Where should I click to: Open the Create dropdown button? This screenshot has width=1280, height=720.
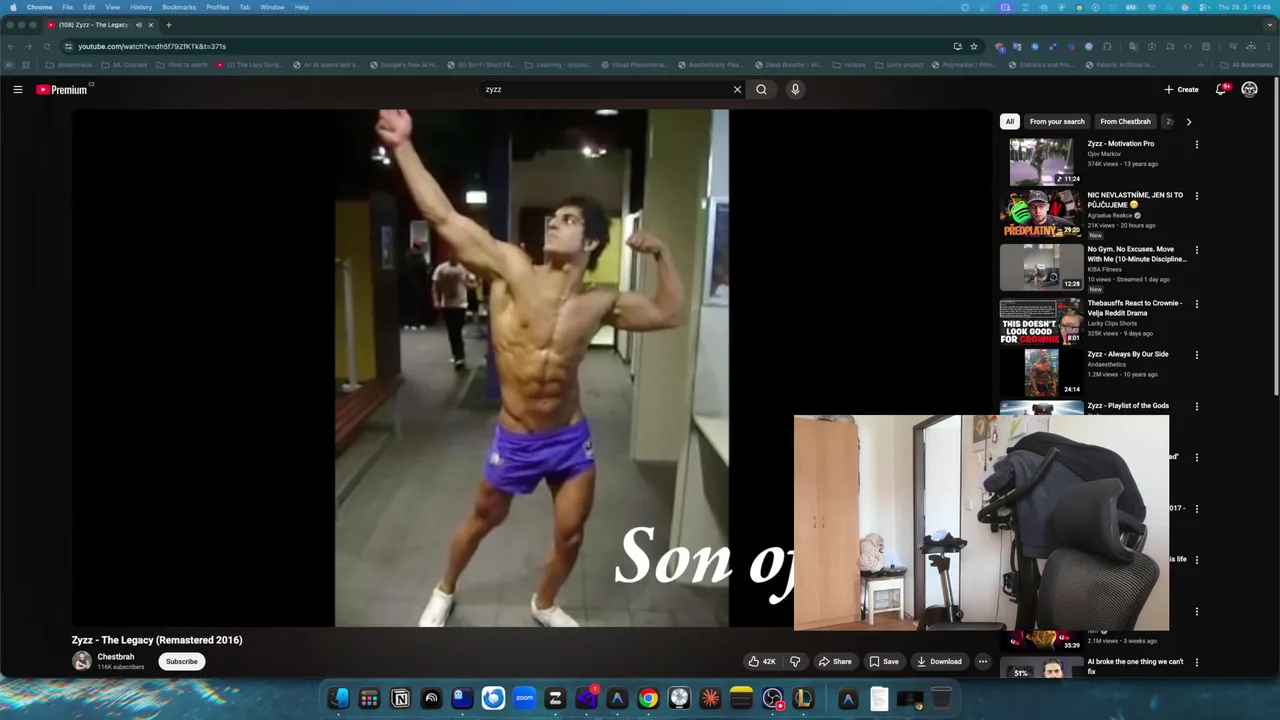coord(1181,89)
